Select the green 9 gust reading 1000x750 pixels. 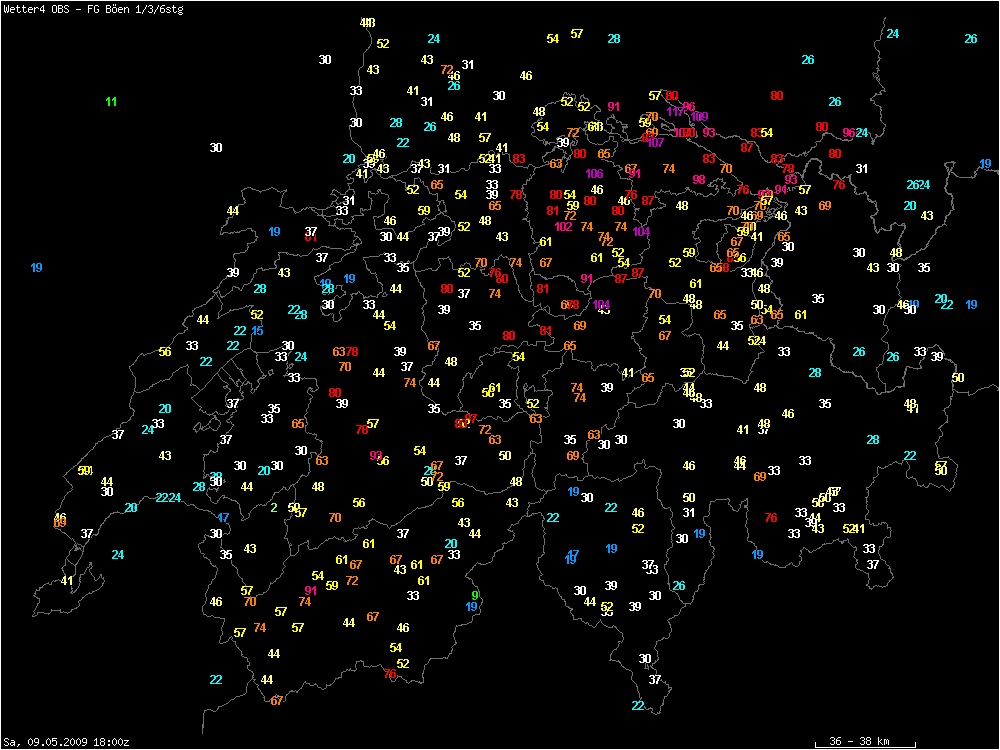click(475, 596)
